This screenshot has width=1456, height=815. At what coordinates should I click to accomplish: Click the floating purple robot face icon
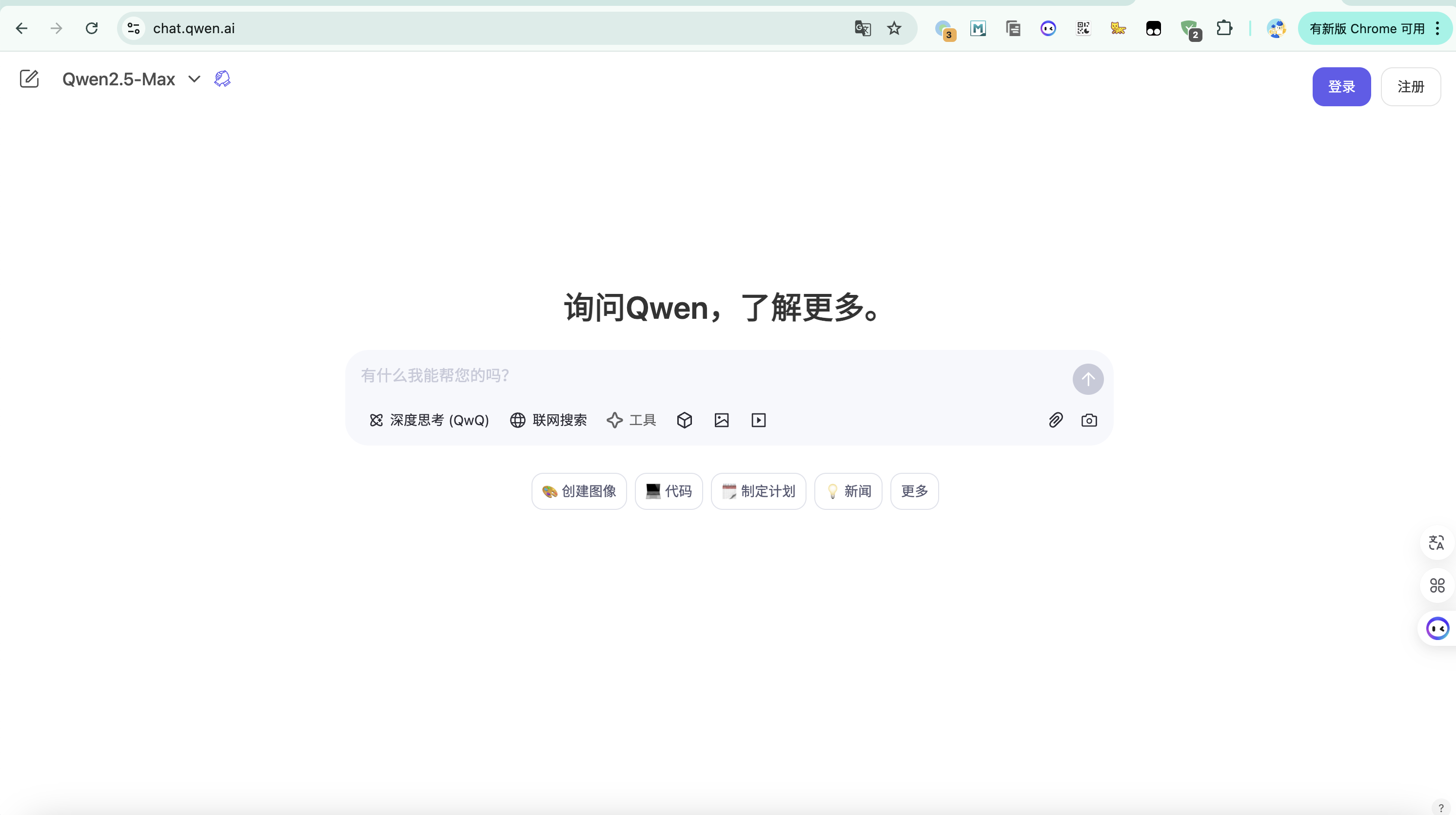coord(1437,628)
